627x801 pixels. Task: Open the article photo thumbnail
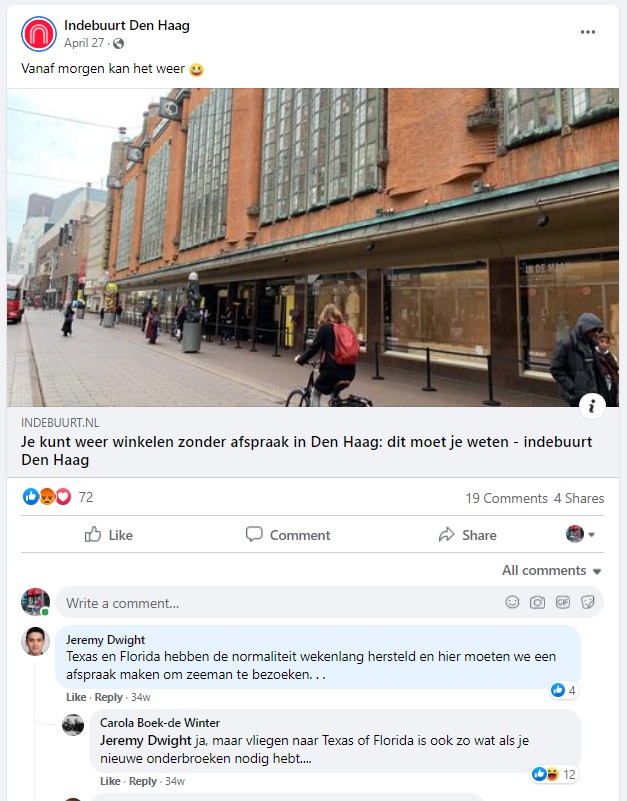[313, 248]
